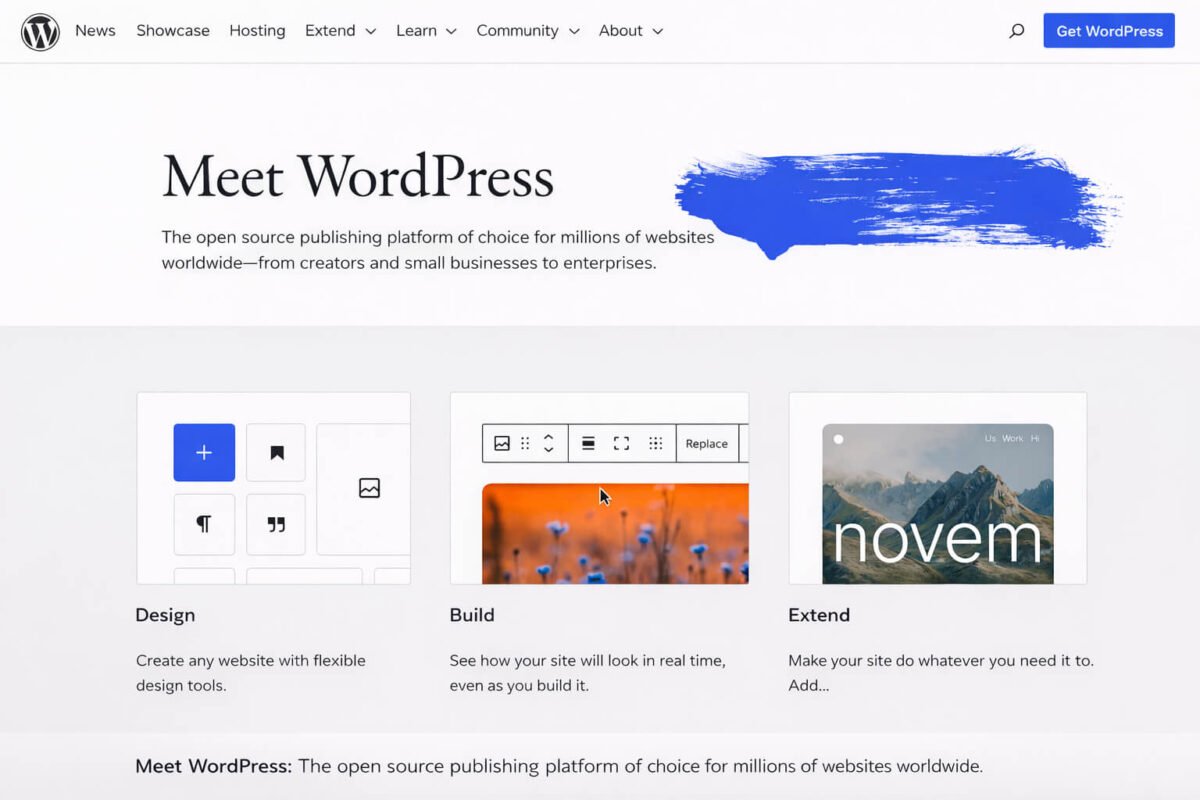The height and width of the screenshot is (800, 1200).
Task: Click the full-size corners icon in Build toolbar
Action: pos(621,443)
